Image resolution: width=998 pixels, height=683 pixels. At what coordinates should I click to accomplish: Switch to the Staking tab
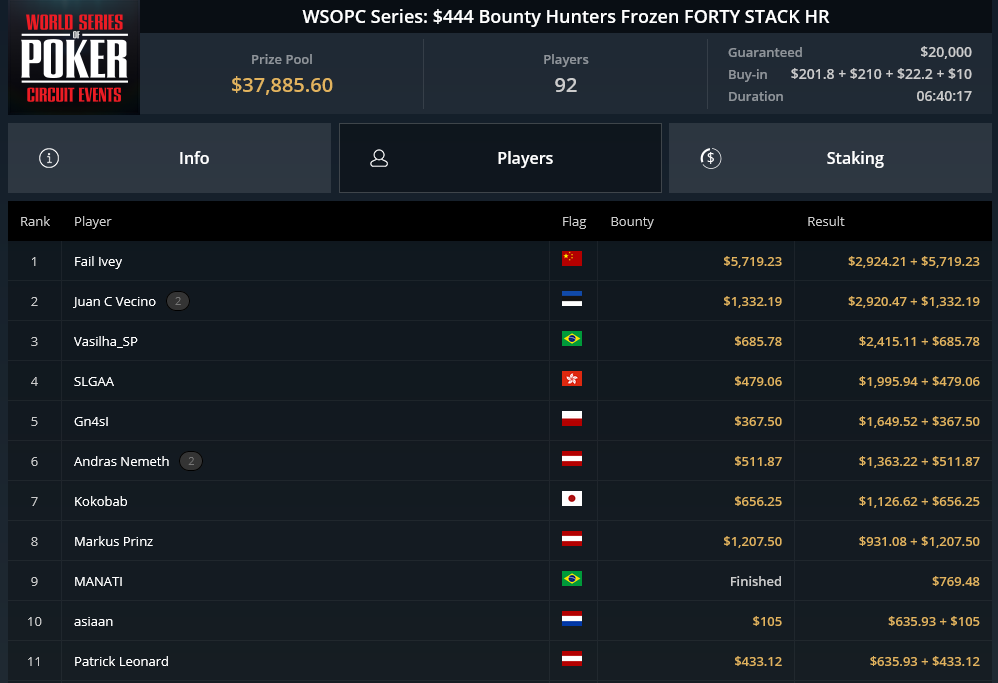830,158
